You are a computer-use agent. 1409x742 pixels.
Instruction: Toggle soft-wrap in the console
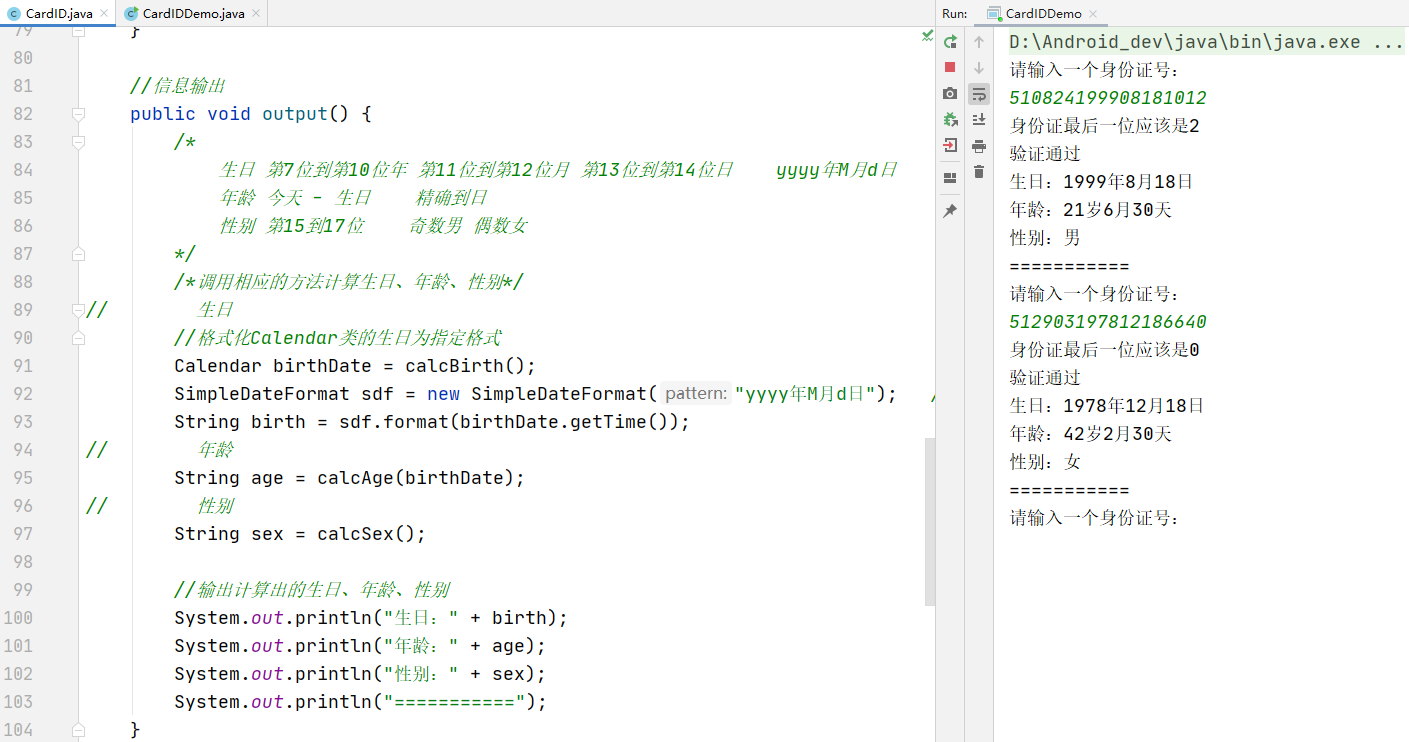point(979,94)
